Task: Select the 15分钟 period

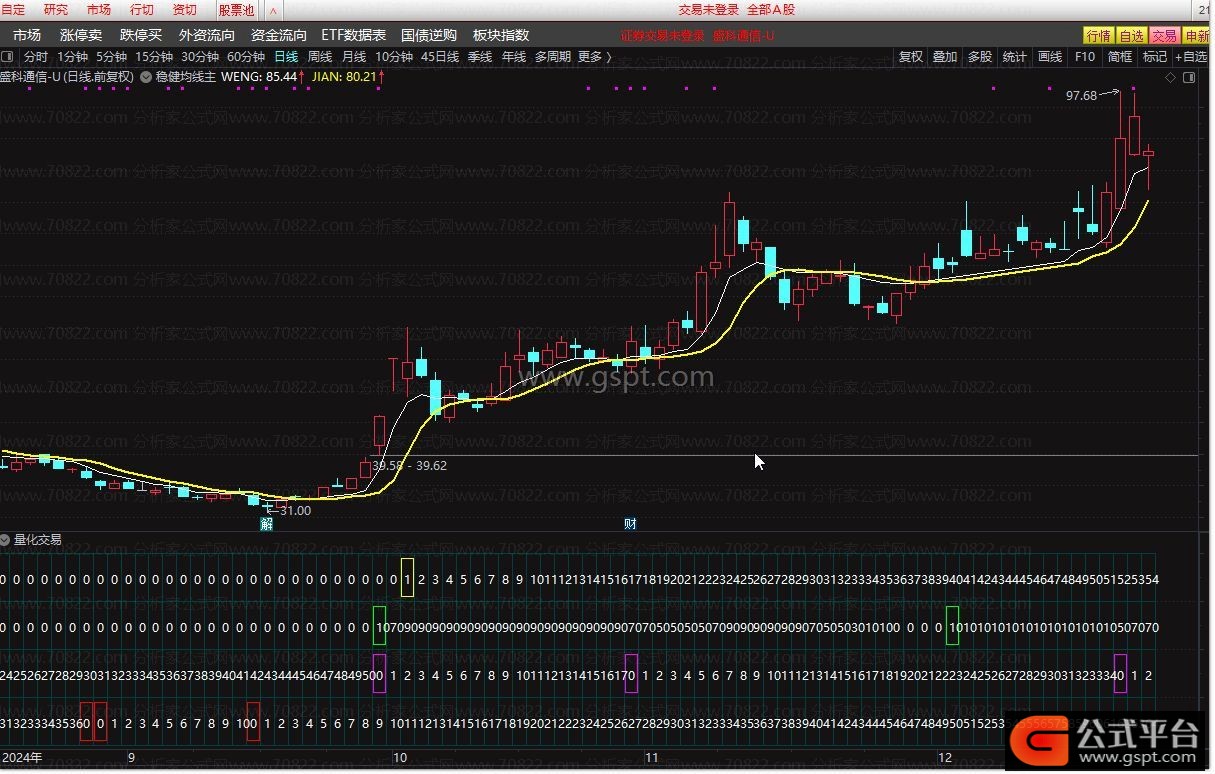Action: tap(154, 57)
